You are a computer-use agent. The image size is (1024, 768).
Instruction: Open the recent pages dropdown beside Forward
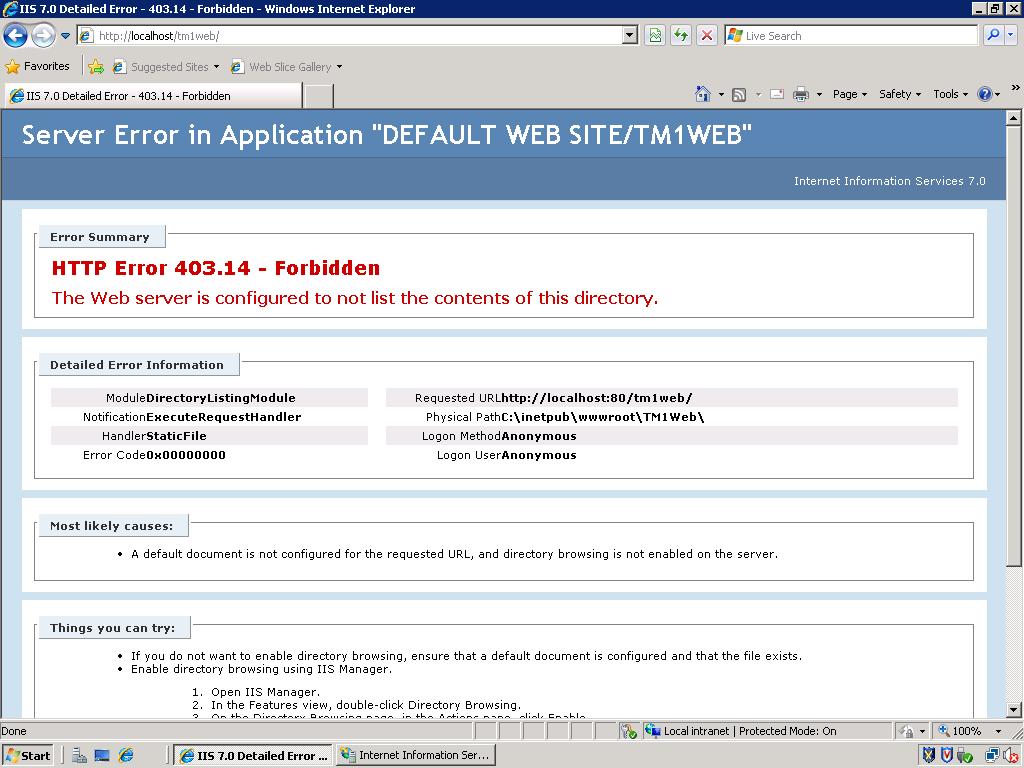[x=65, y=36]
